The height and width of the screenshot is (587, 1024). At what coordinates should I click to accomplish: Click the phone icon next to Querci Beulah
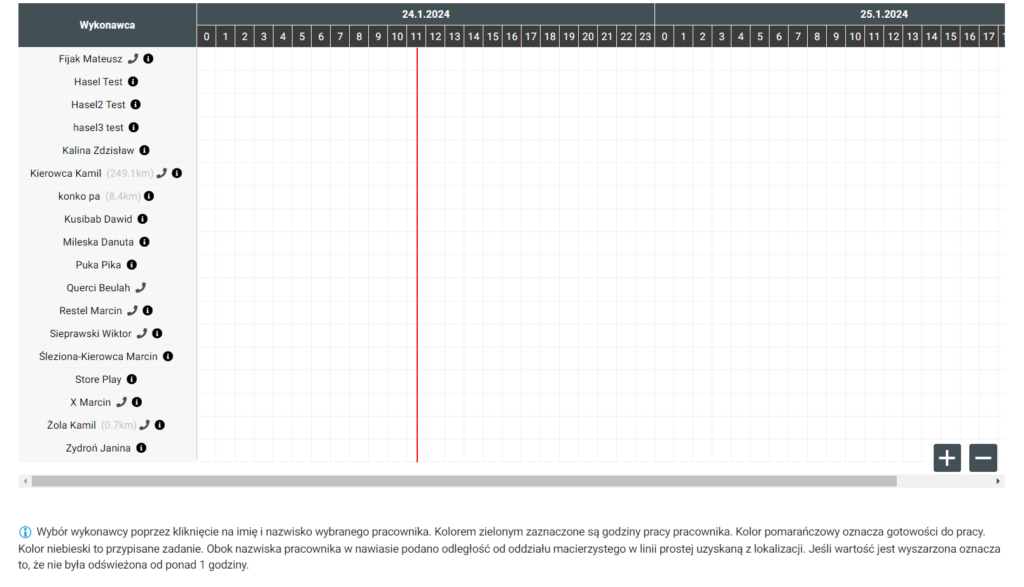coord(140,288)
